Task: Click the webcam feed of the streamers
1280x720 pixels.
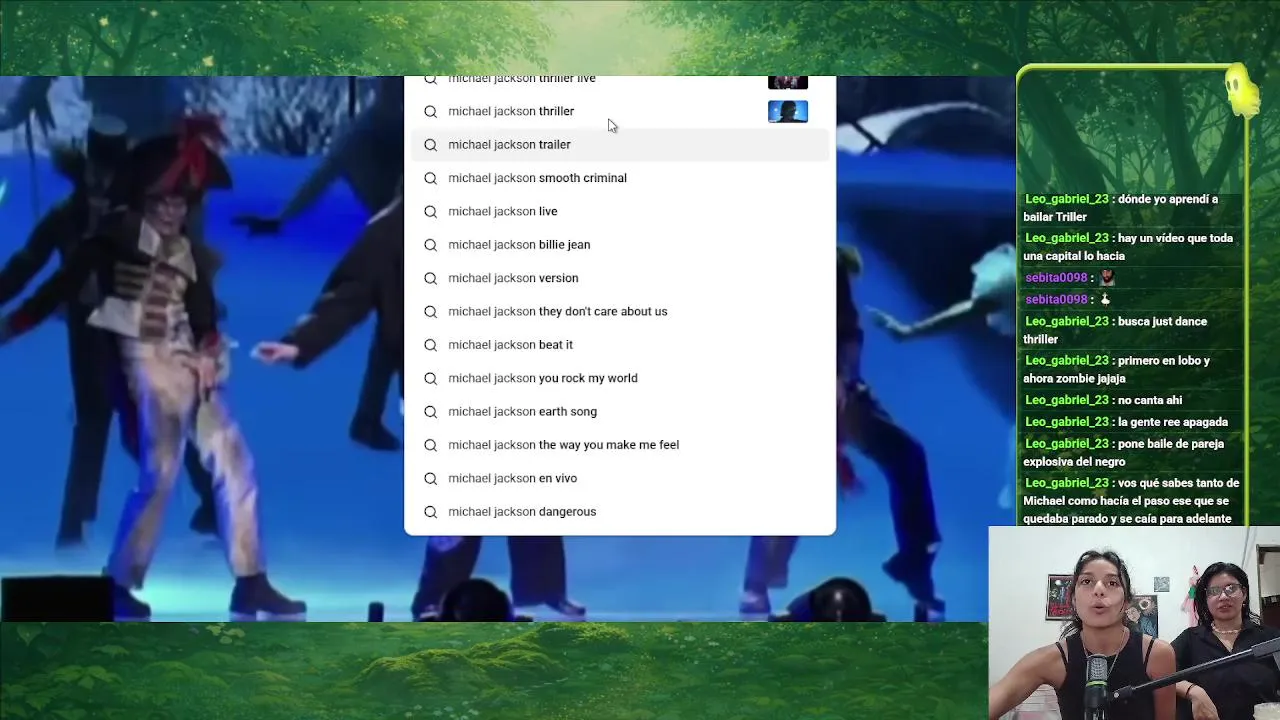Action: pos(1134,623)
